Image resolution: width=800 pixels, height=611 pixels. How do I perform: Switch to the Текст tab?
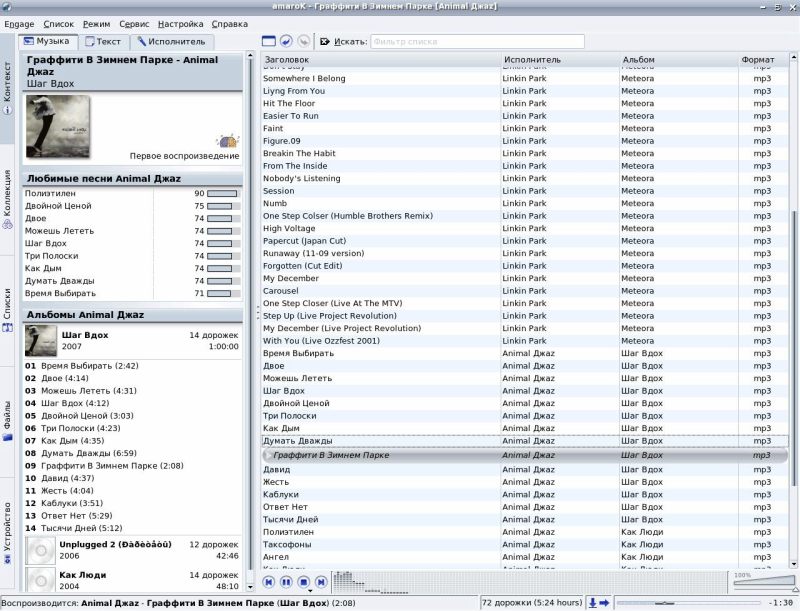pos(104,42)
